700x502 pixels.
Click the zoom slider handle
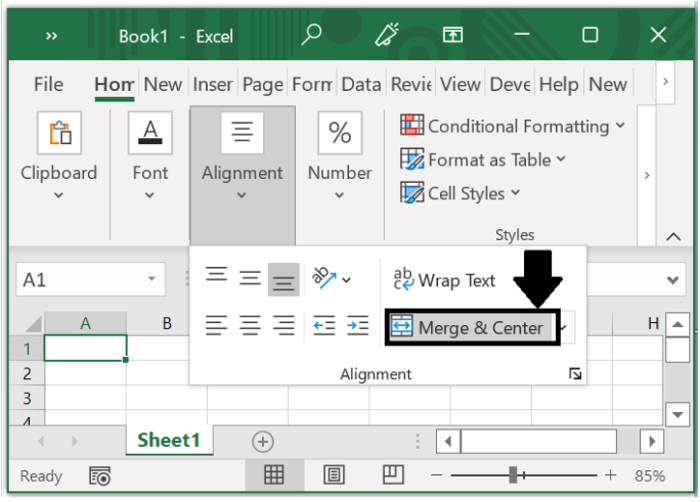coord(512,475)
